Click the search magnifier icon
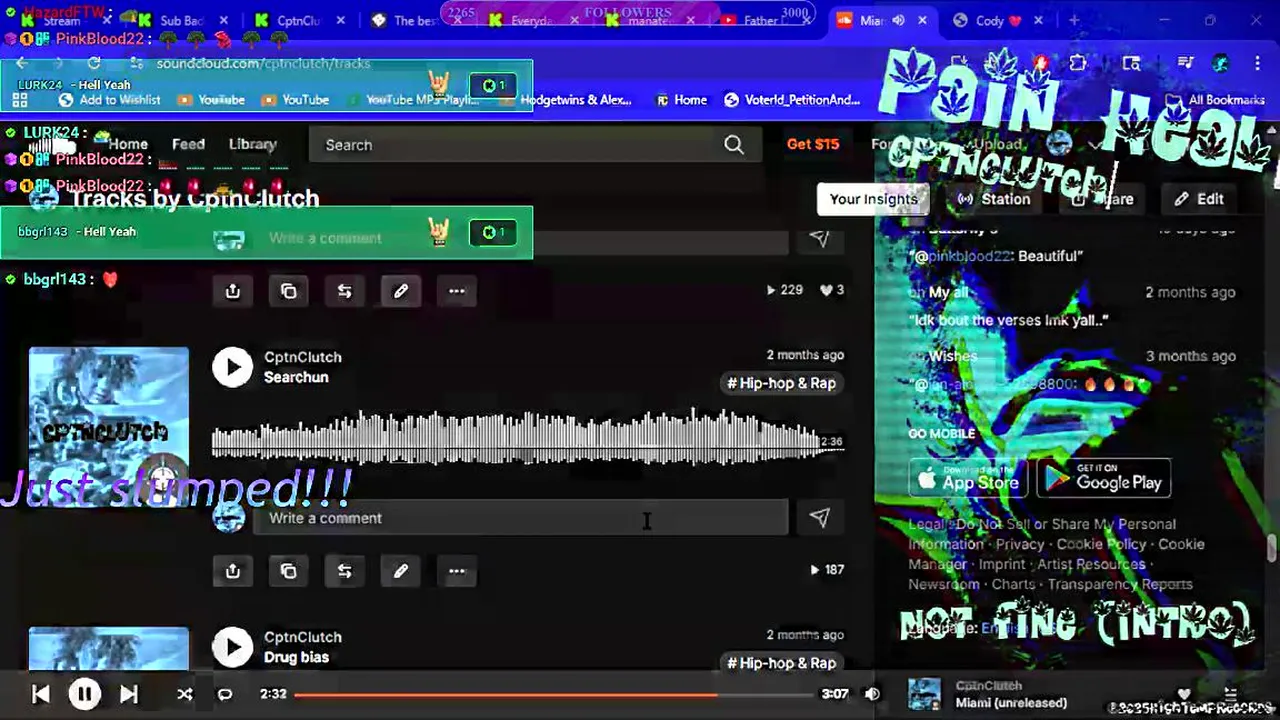 tap(734, 145)
